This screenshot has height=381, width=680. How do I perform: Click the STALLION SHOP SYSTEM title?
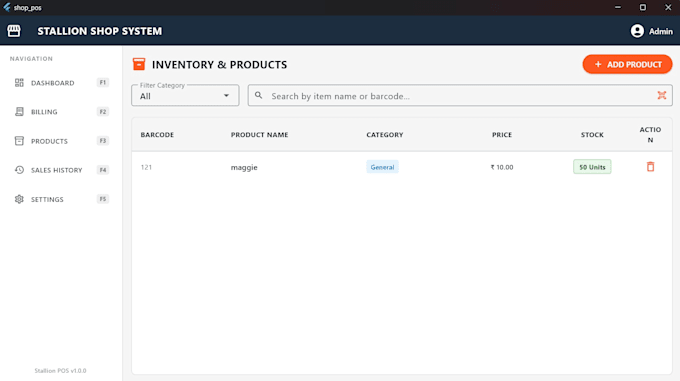pyautogui.click(x=100, y=31)
